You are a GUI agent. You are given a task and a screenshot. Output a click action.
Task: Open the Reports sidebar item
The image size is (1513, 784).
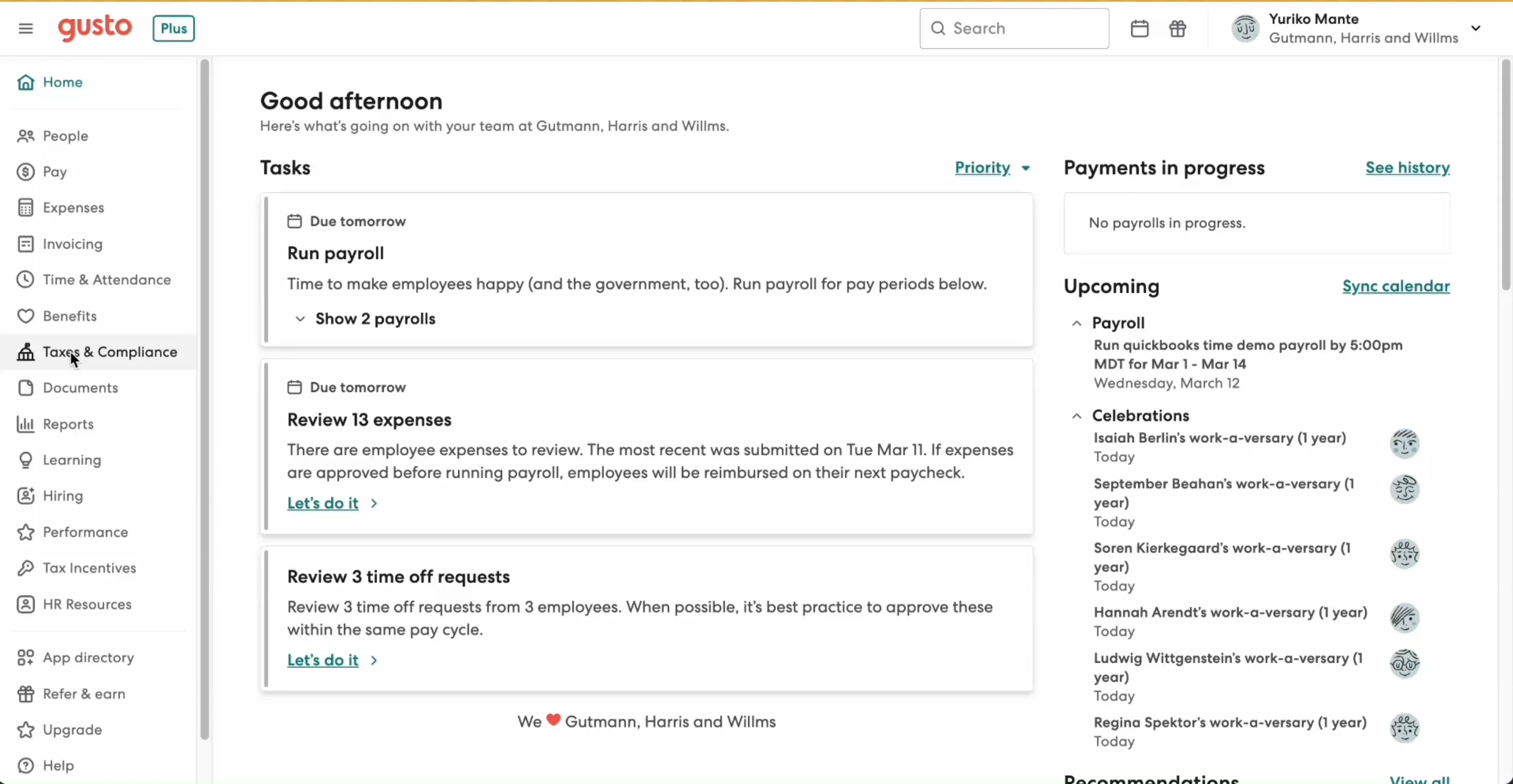68,424
